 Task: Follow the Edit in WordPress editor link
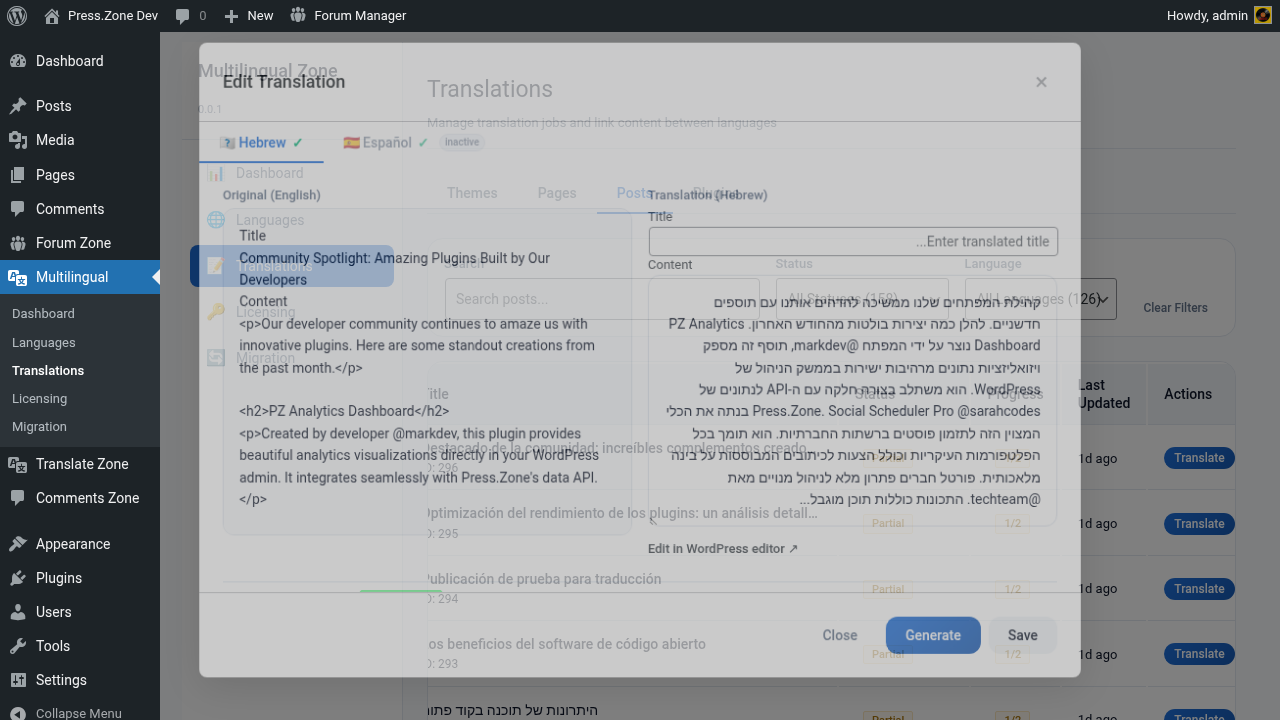click(x=723, y=549)
